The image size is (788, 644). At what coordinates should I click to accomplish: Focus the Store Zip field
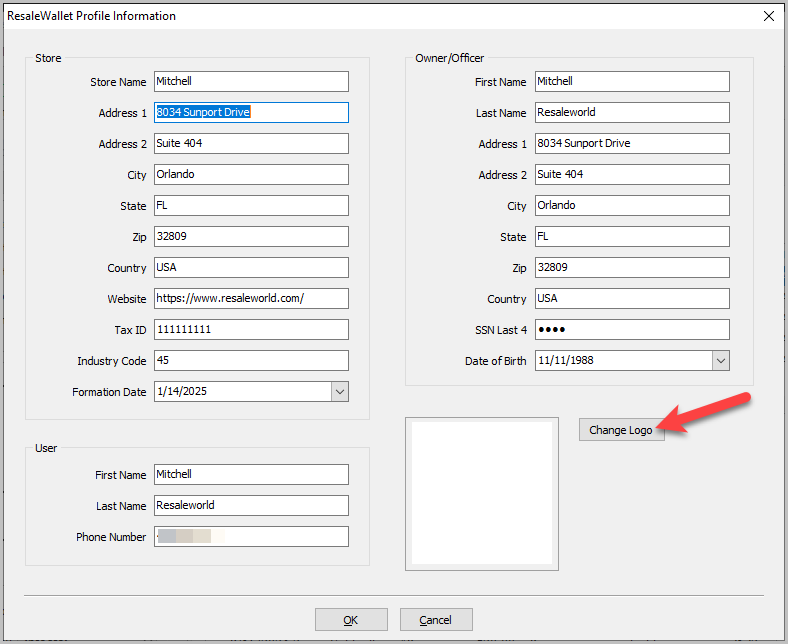251,237
